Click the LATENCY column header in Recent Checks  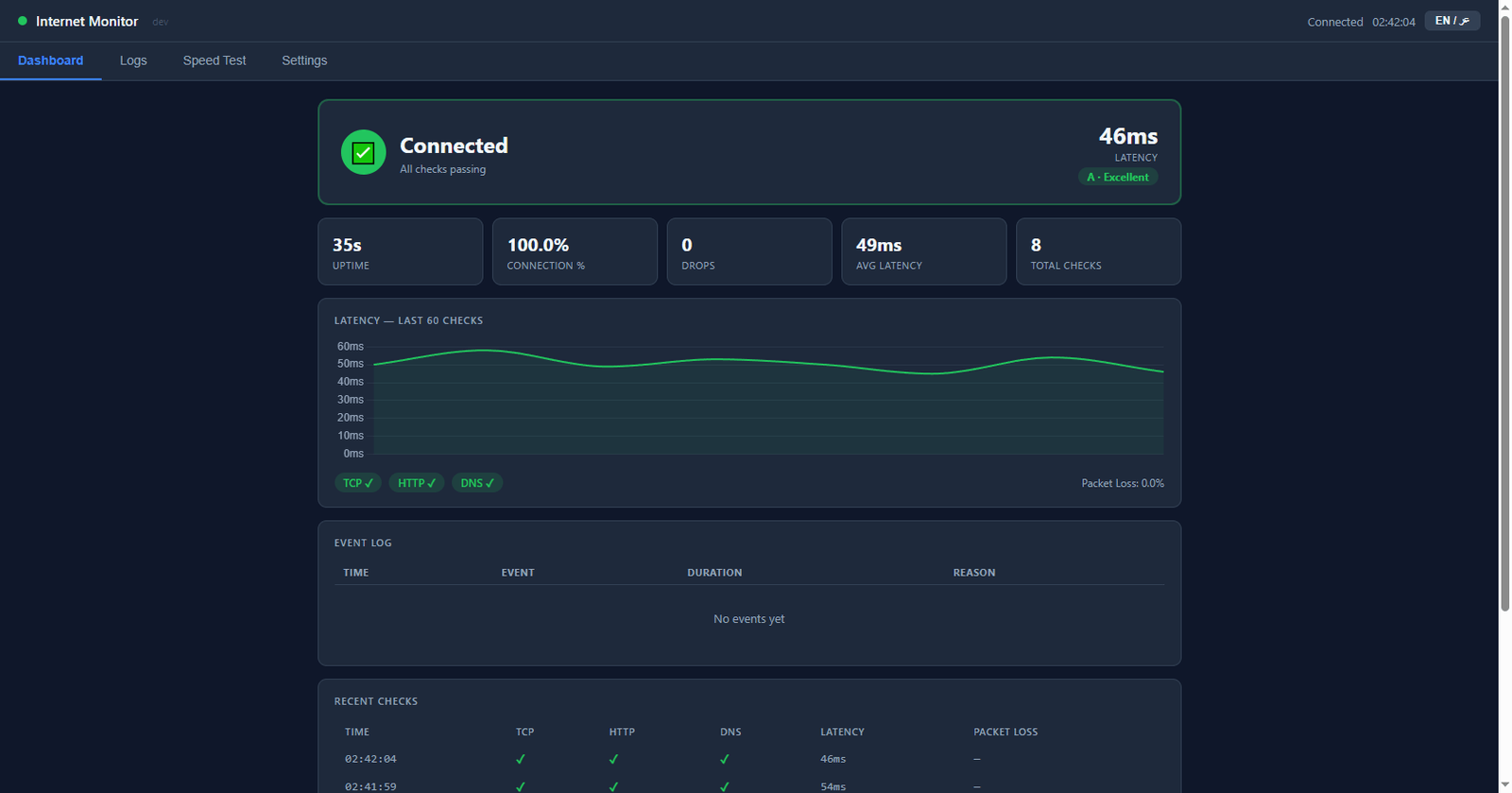(x=842, y=732)
